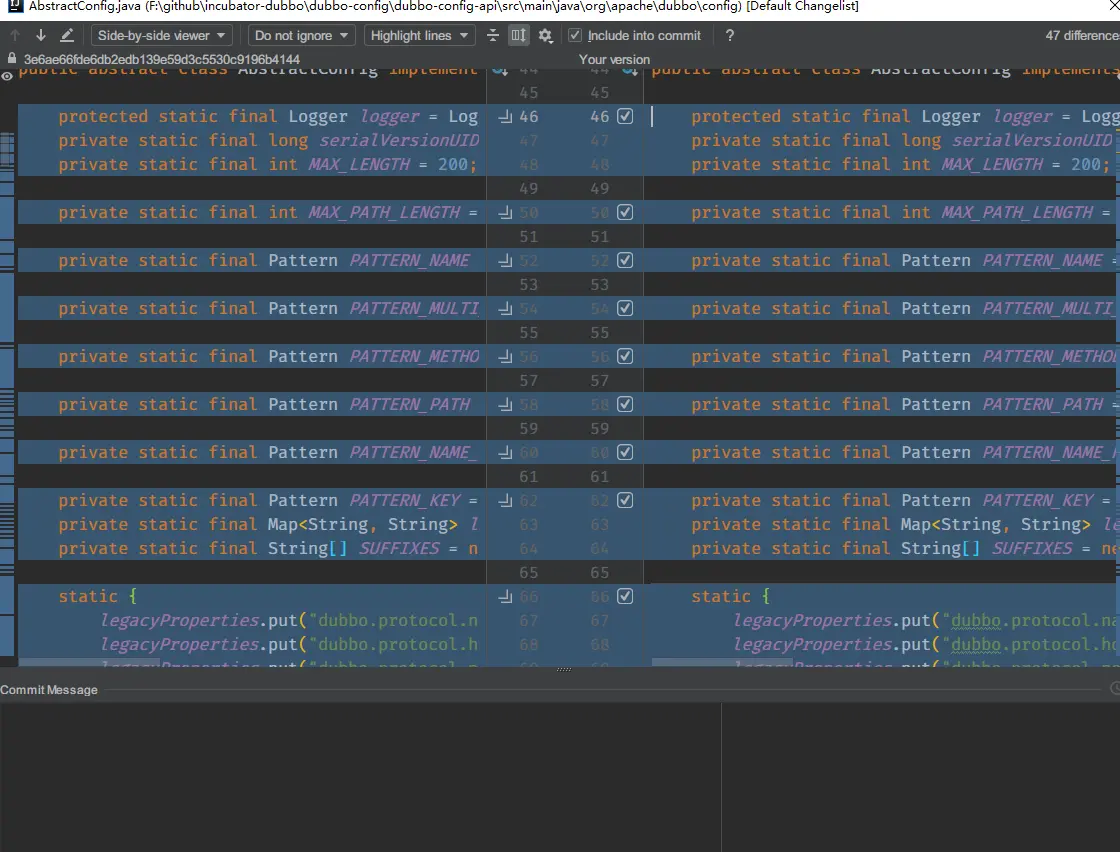Click right MAX_LENGTH = 200 line

[900, 164]
